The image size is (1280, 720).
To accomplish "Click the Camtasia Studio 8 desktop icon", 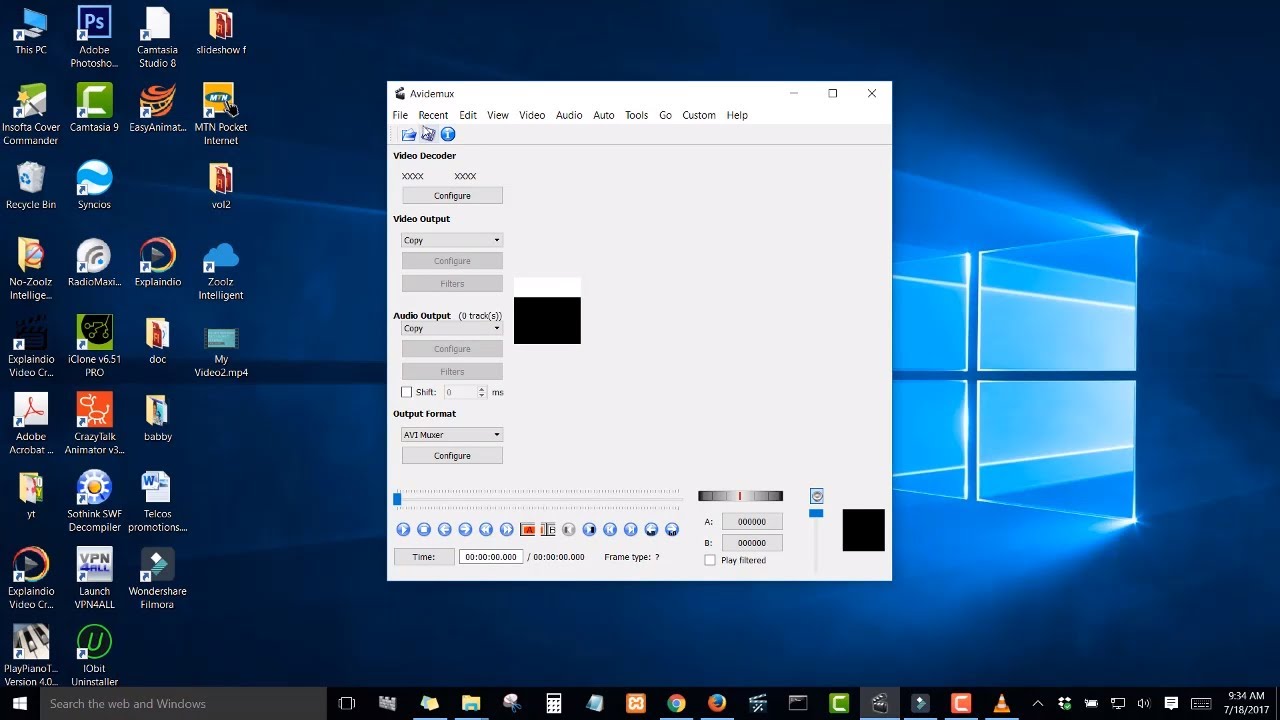I will click(x=157, y=38).
